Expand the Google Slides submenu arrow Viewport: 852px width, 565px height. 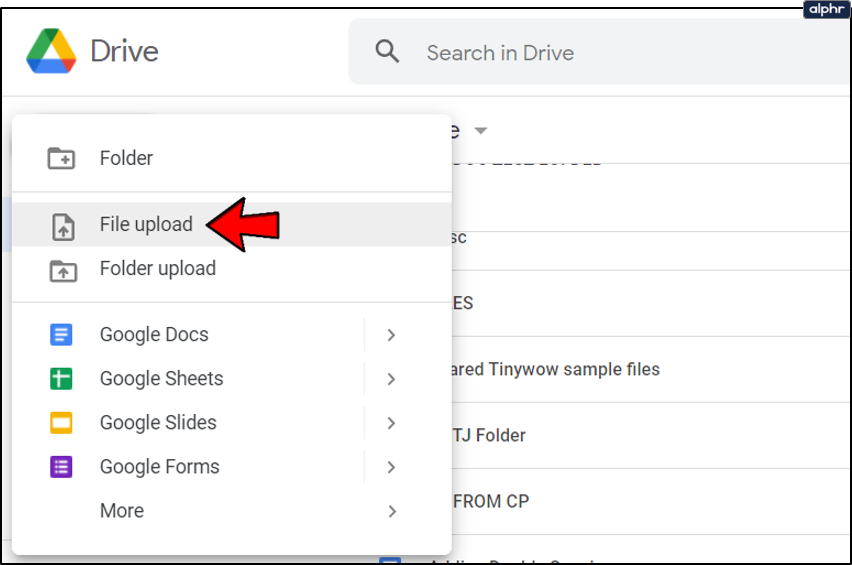[391, 423]
